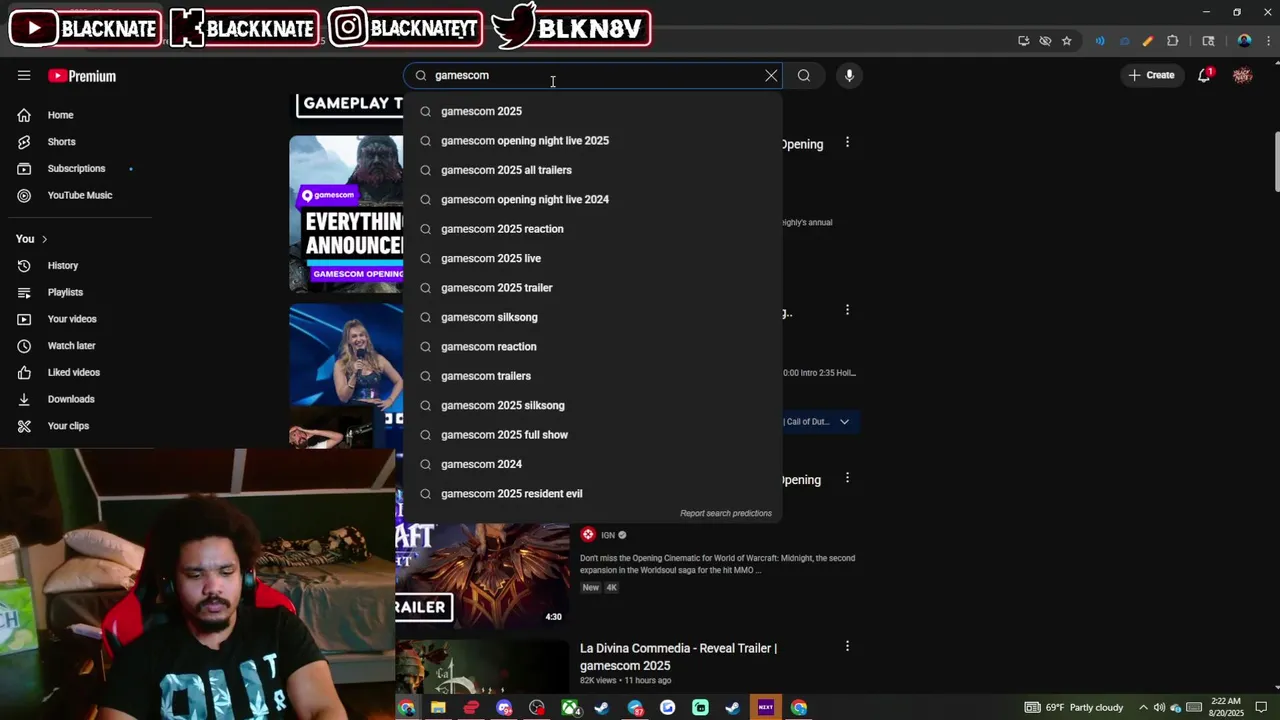The height and width of the screenshot is (720, 1280).
Task: Open the purple NEXT app on taskbar
Action: point(766,708)
